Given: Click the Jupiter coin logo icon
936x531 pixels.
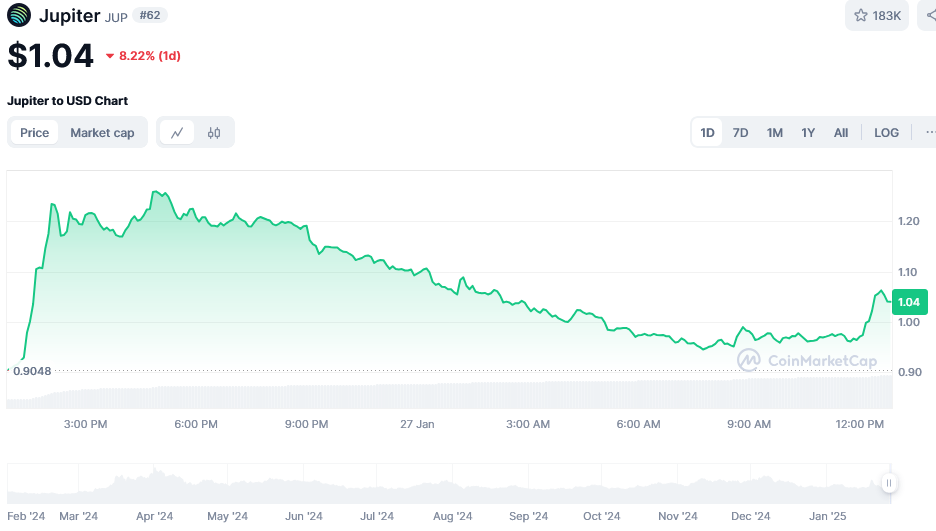Looking at the screenshot, I should pyautogui.click(x=19, y=15).
